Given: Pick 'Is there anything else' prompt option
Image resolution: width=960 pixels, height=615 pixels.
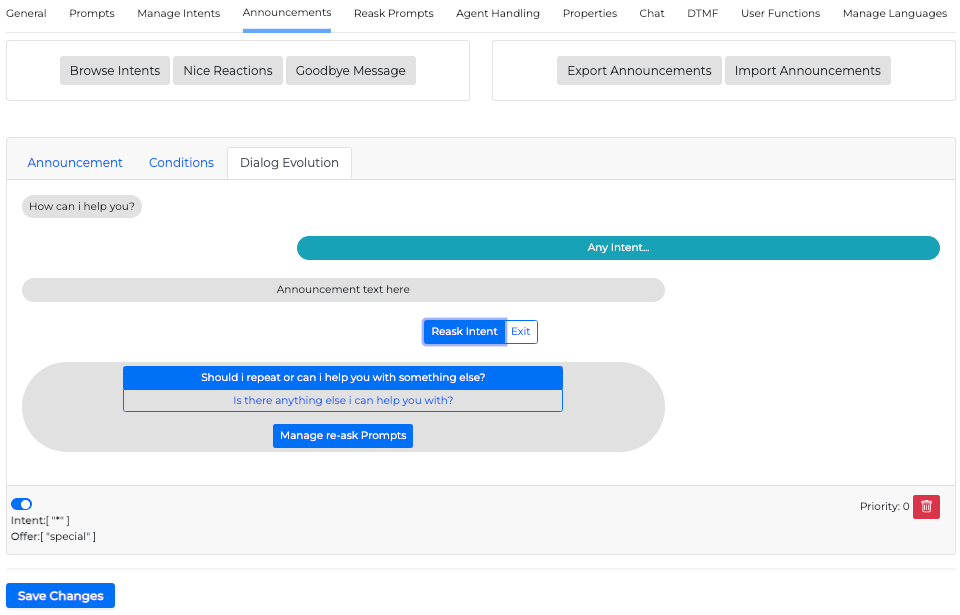Looking at the screenshot, I should tap(342, 401).
